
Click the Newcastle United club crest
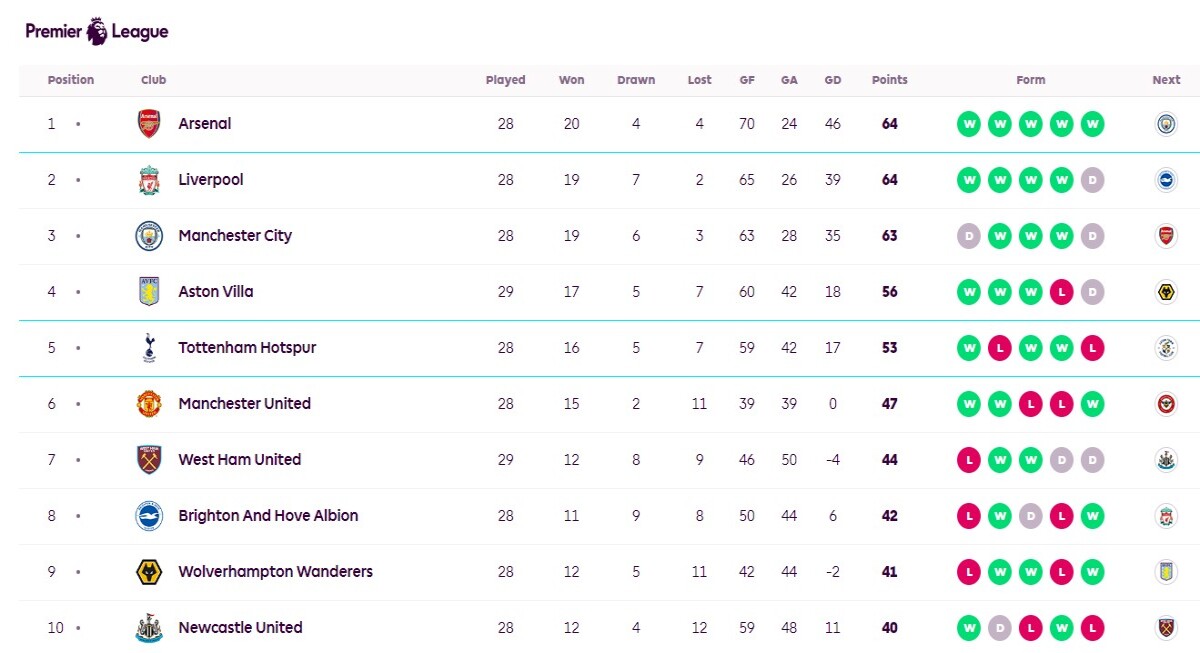point(149,628)
